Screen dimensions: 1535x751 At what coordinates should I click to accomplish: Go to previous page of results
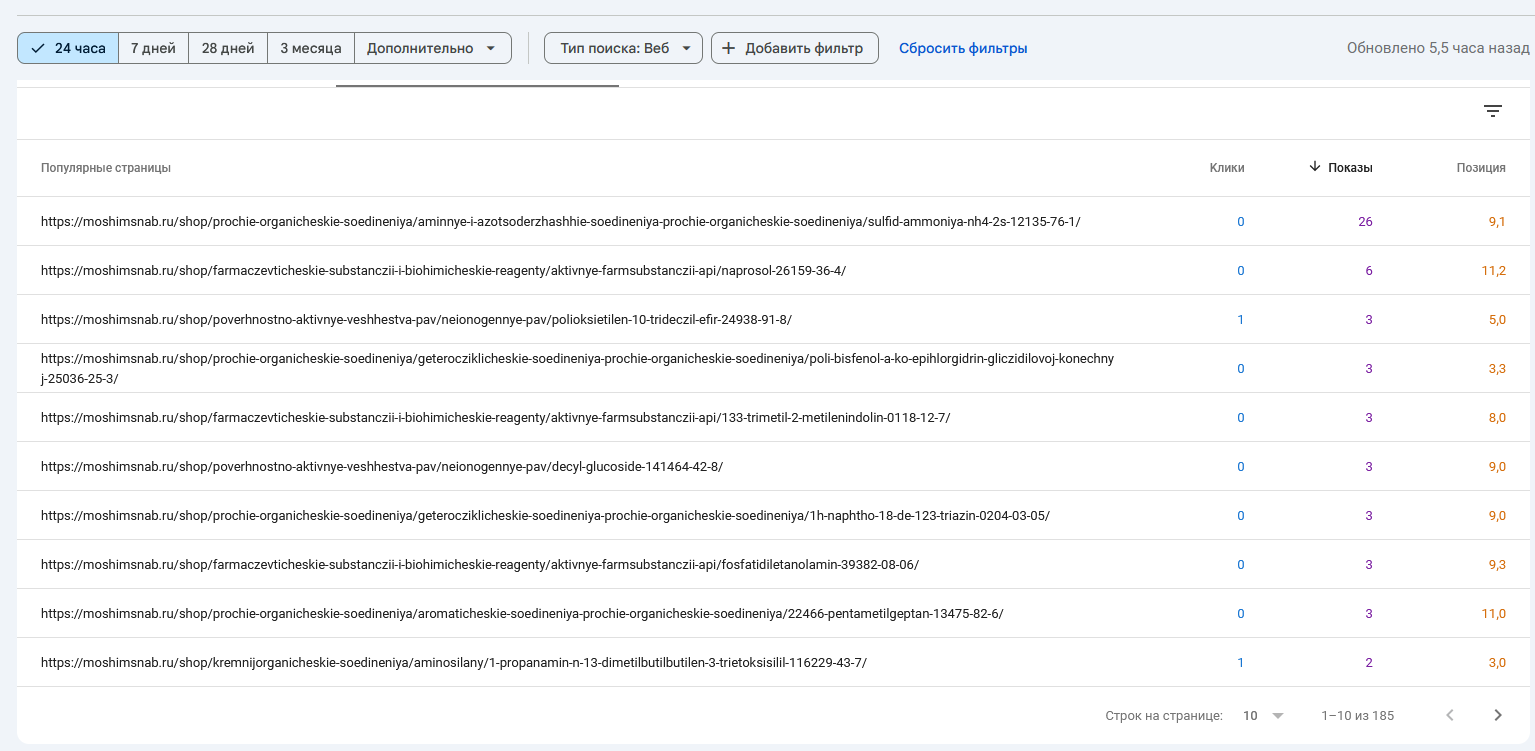1450,715
